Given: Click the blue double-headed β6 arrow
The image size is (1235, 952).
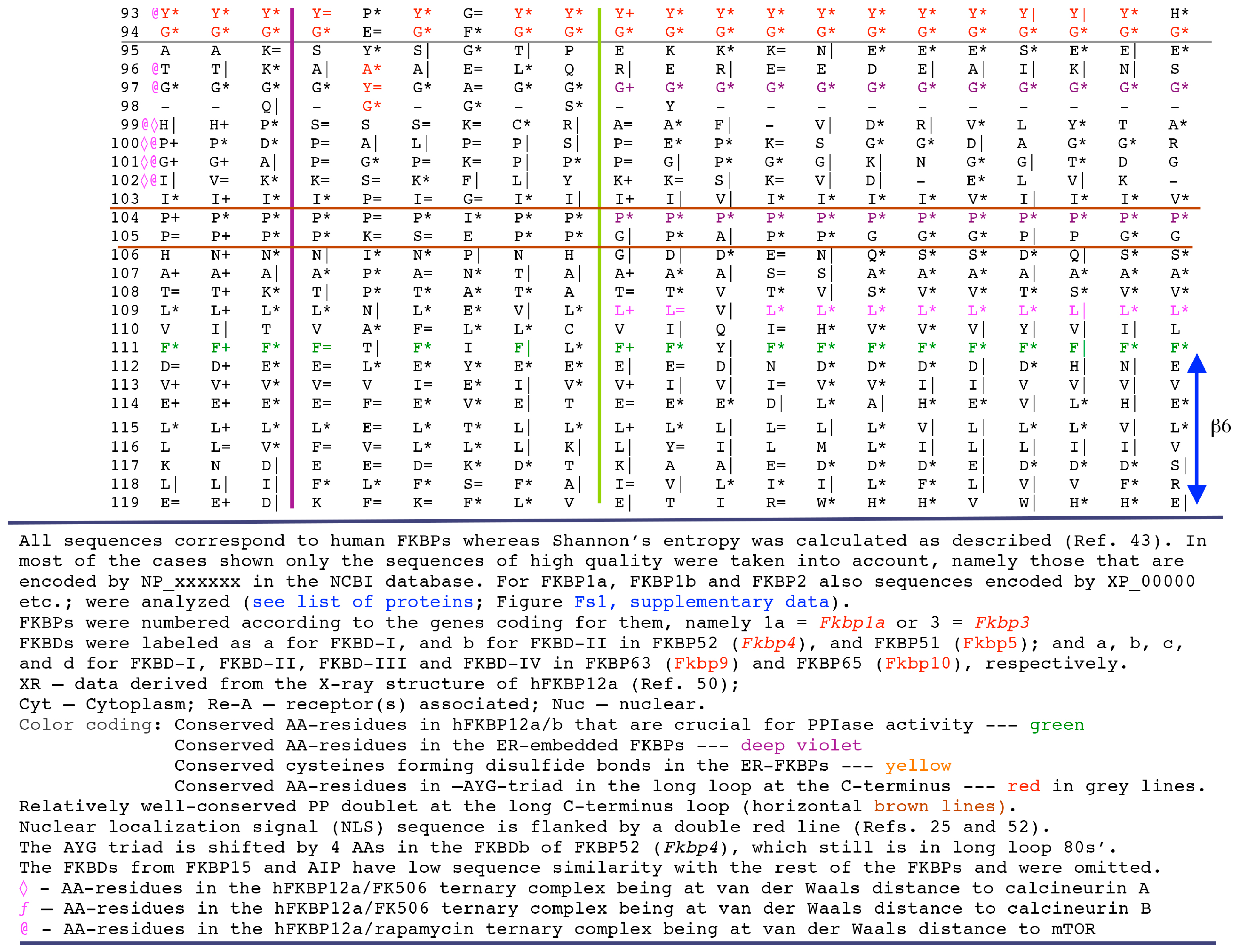Looking at the screenshot, I should 1196,428.
